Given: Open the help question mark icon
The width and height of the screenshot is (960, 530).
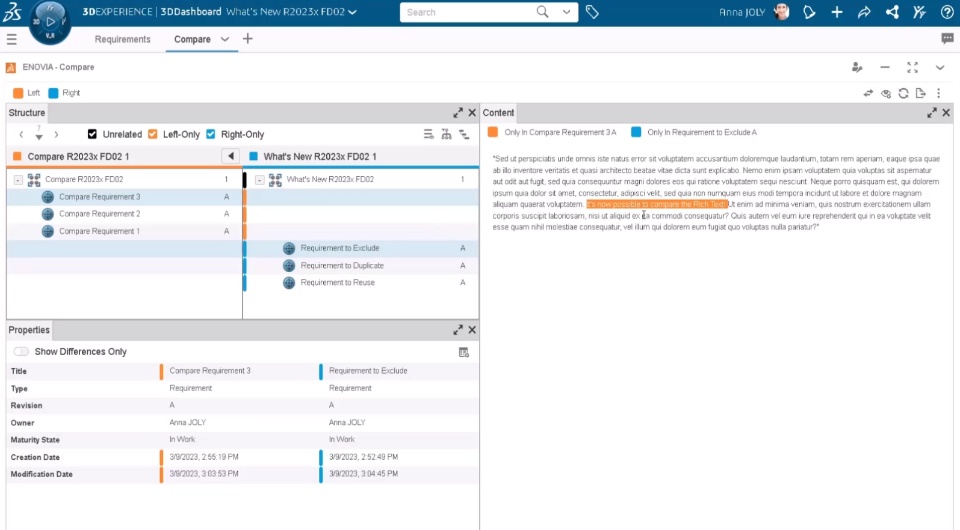Looking at the screenshot, I should (x=947, y=12).
